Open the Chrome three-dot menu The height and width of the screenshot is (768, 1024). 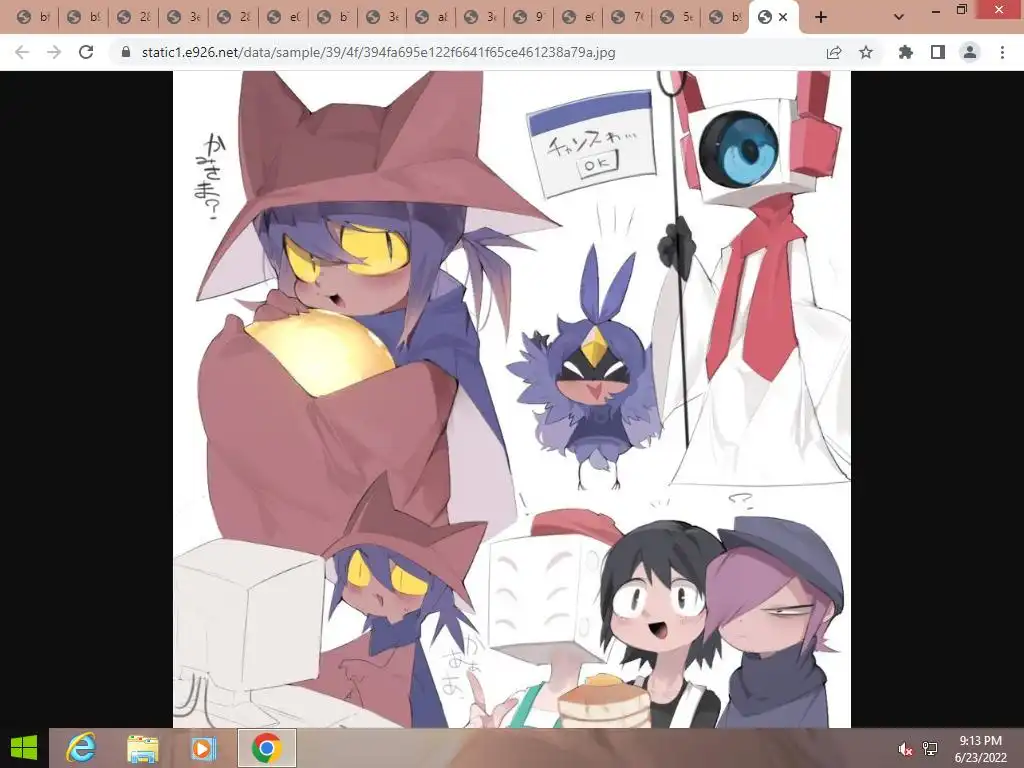tap(1002, 52)
